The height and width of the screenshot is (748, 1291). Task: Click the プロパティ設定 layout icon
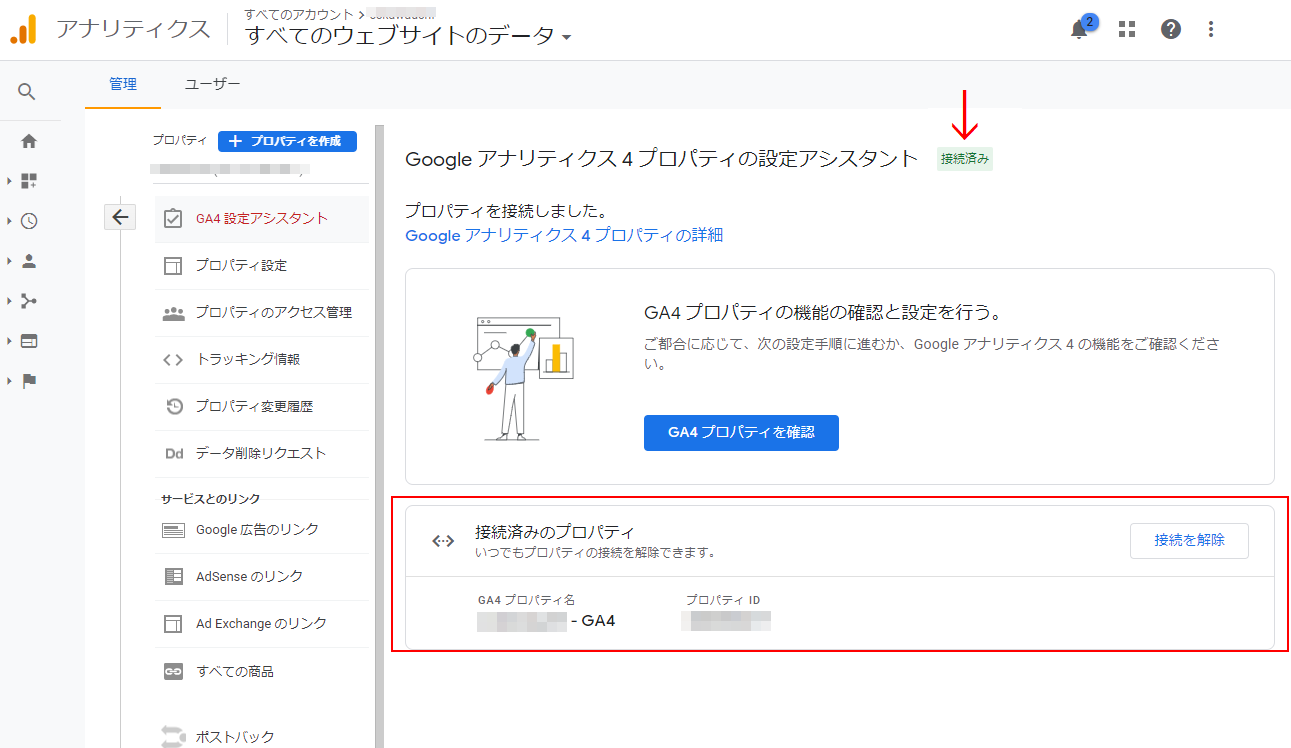(x=173, y=265)
